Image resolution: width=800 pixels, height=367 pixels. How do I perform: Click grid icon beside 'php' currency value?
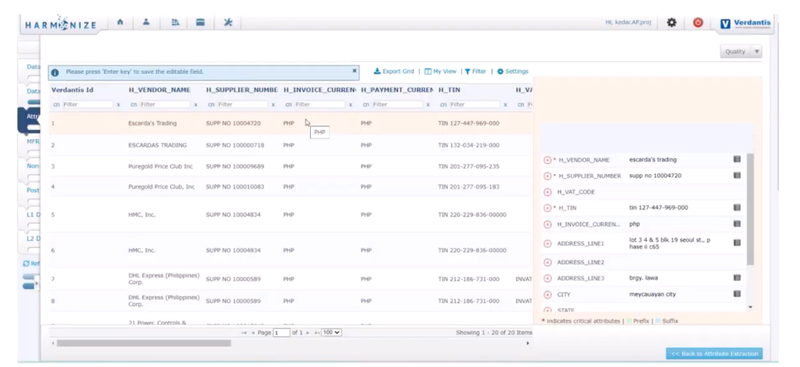737,224
